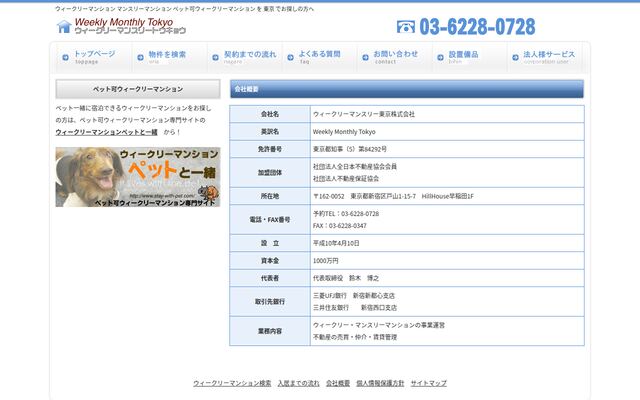Click the 電話・FAX番号 row label
Image resolution: width=640 pixels, height=400 pixels.
coord(270,220)
